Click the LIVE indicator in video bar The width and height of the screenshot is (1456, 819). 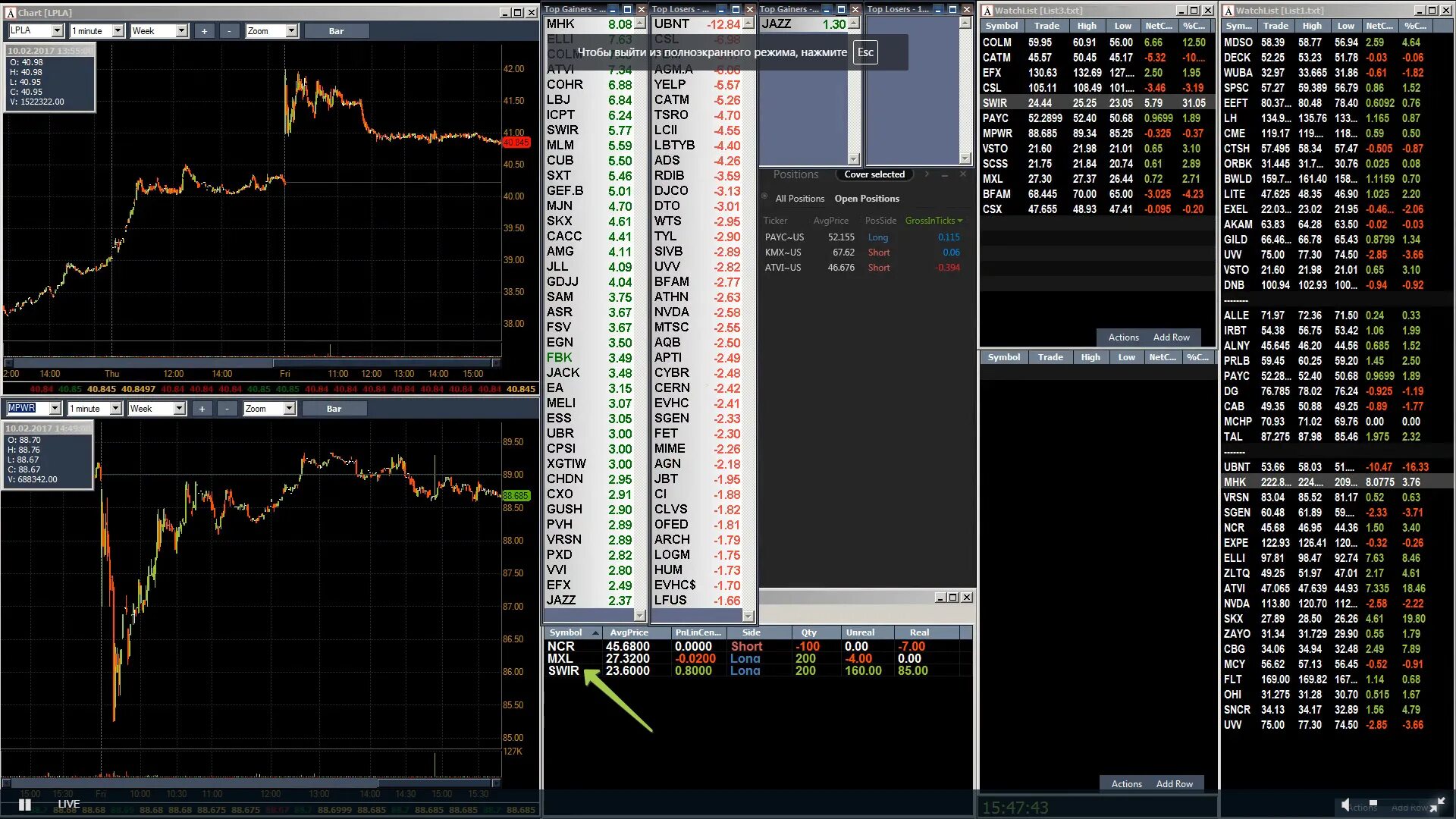68,805
